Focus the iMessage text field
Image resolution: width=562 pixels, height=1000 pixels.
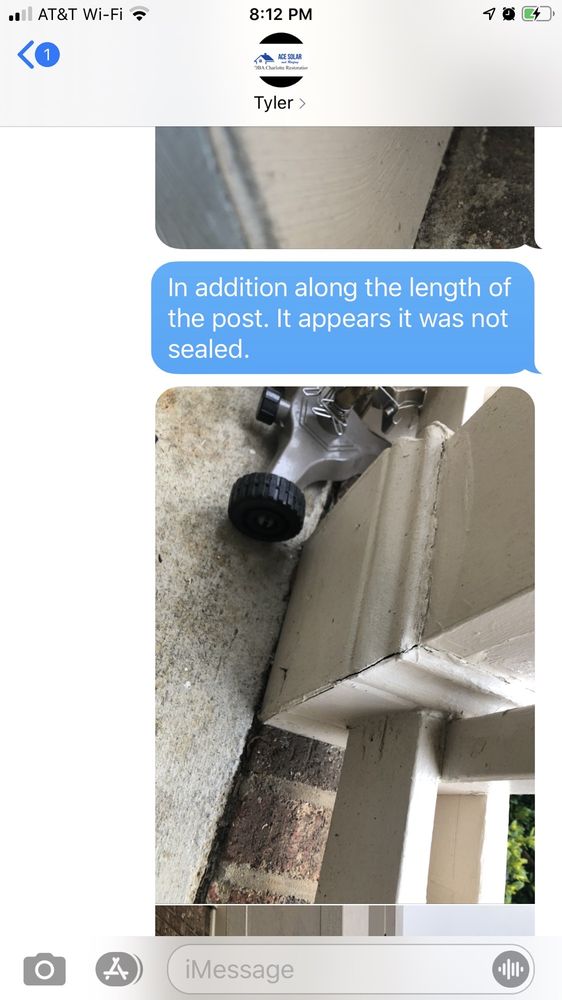click(351, 969)
